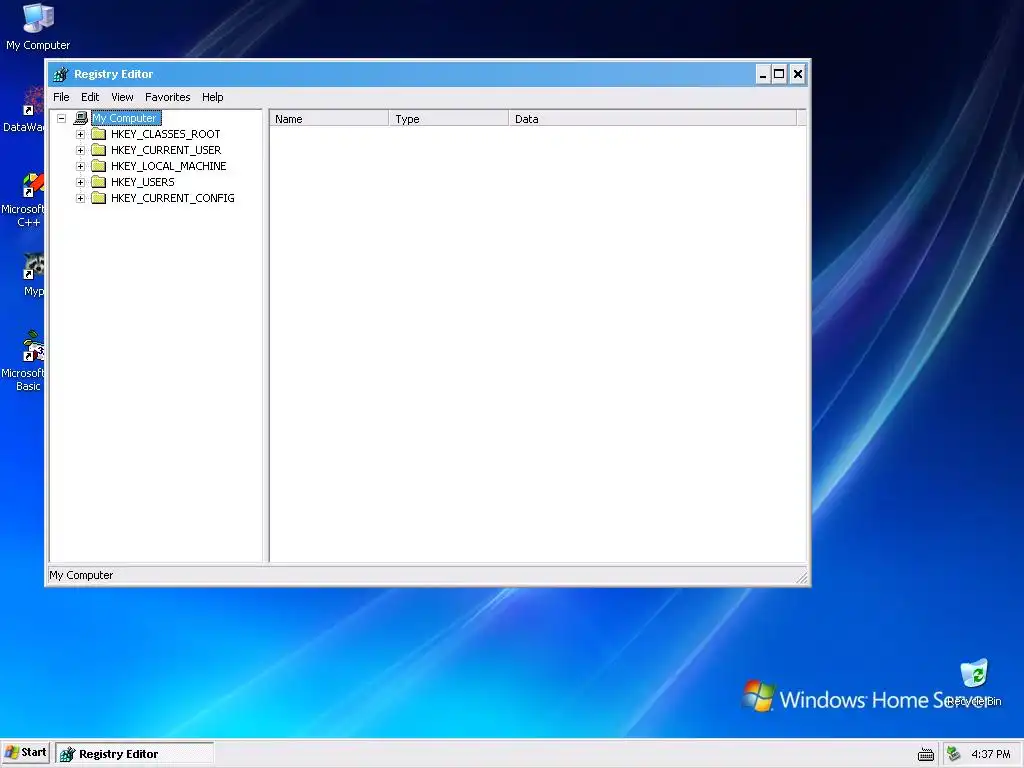1024x768 pixels.
Task: Click the HKEY_LOCAL_MACHINE folder icon
Action: coord(99,166)
